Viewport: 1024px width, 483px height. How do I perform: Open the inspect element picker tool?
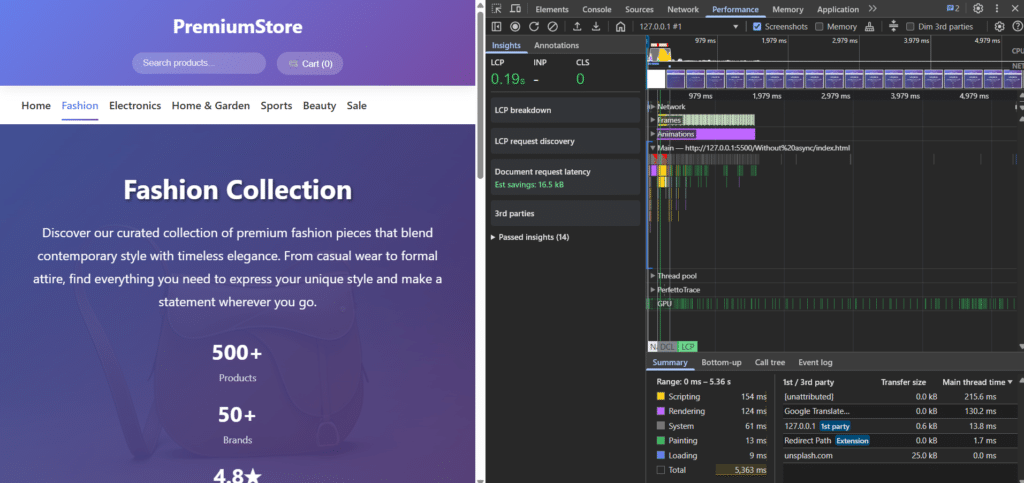498,9
